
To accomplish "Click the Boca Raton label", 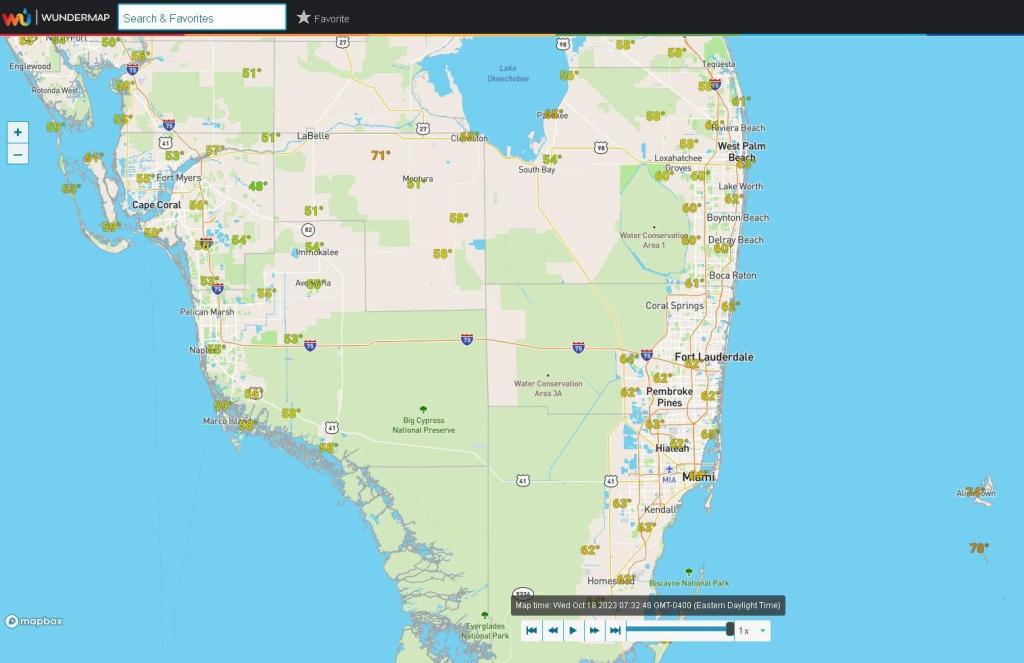I will click(733, 275).
